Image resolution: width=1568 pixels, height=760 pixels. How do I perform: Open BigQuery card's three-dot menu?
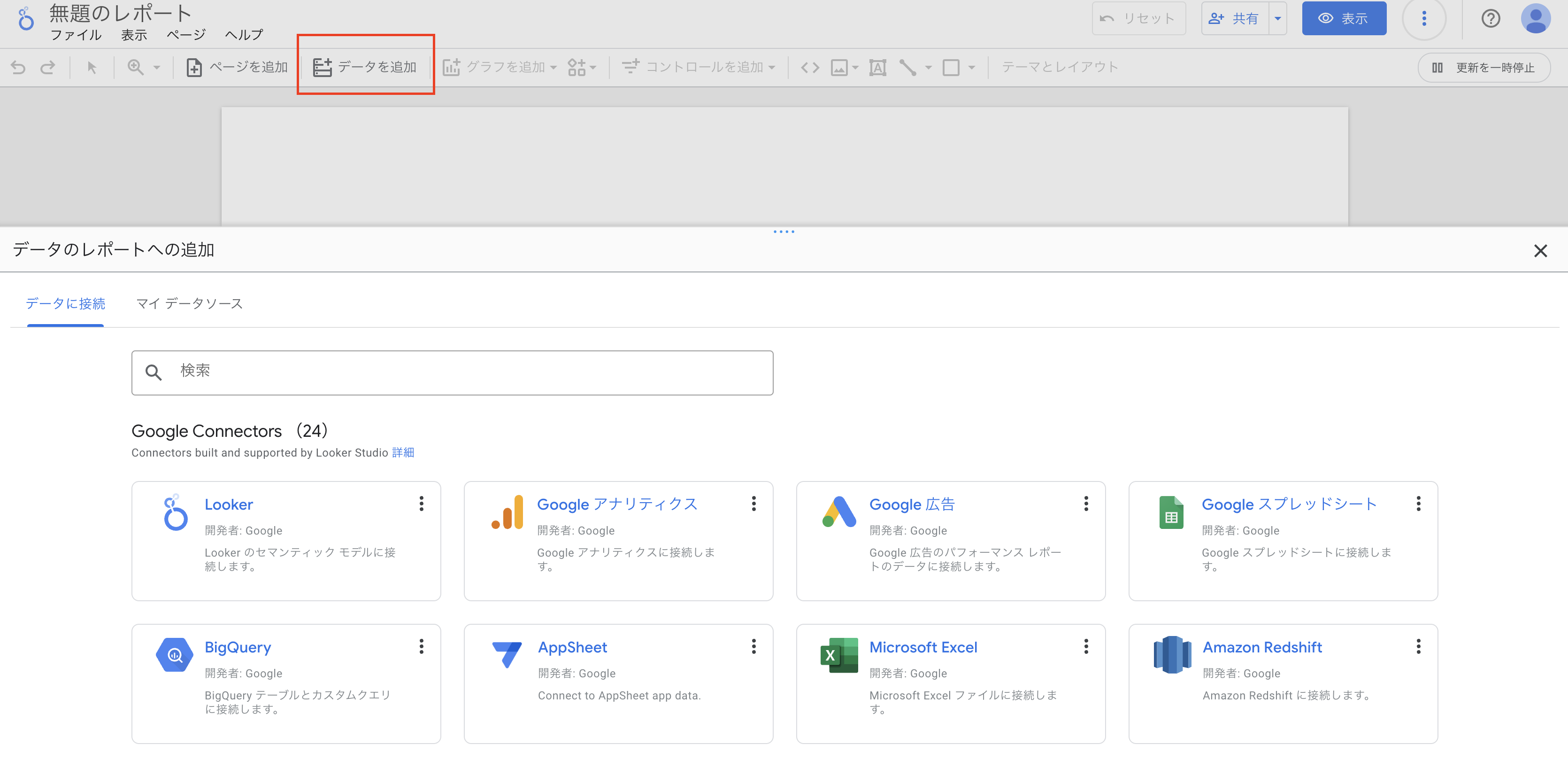coord(421,646)
